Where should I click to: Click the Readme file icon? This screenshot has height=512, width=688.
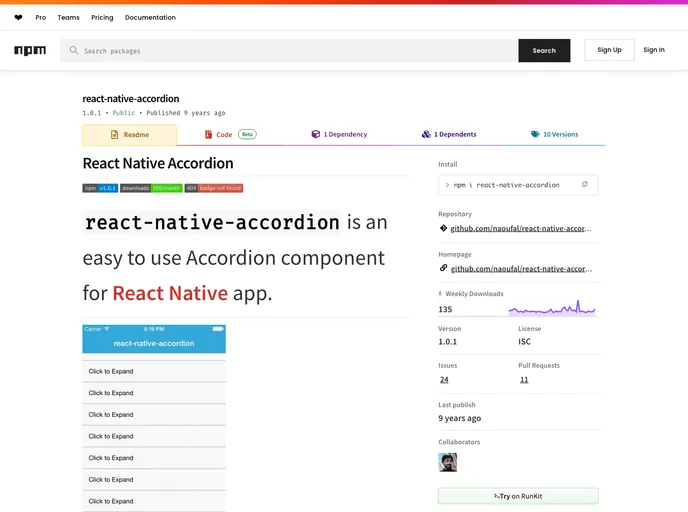[x=115, y=135]
